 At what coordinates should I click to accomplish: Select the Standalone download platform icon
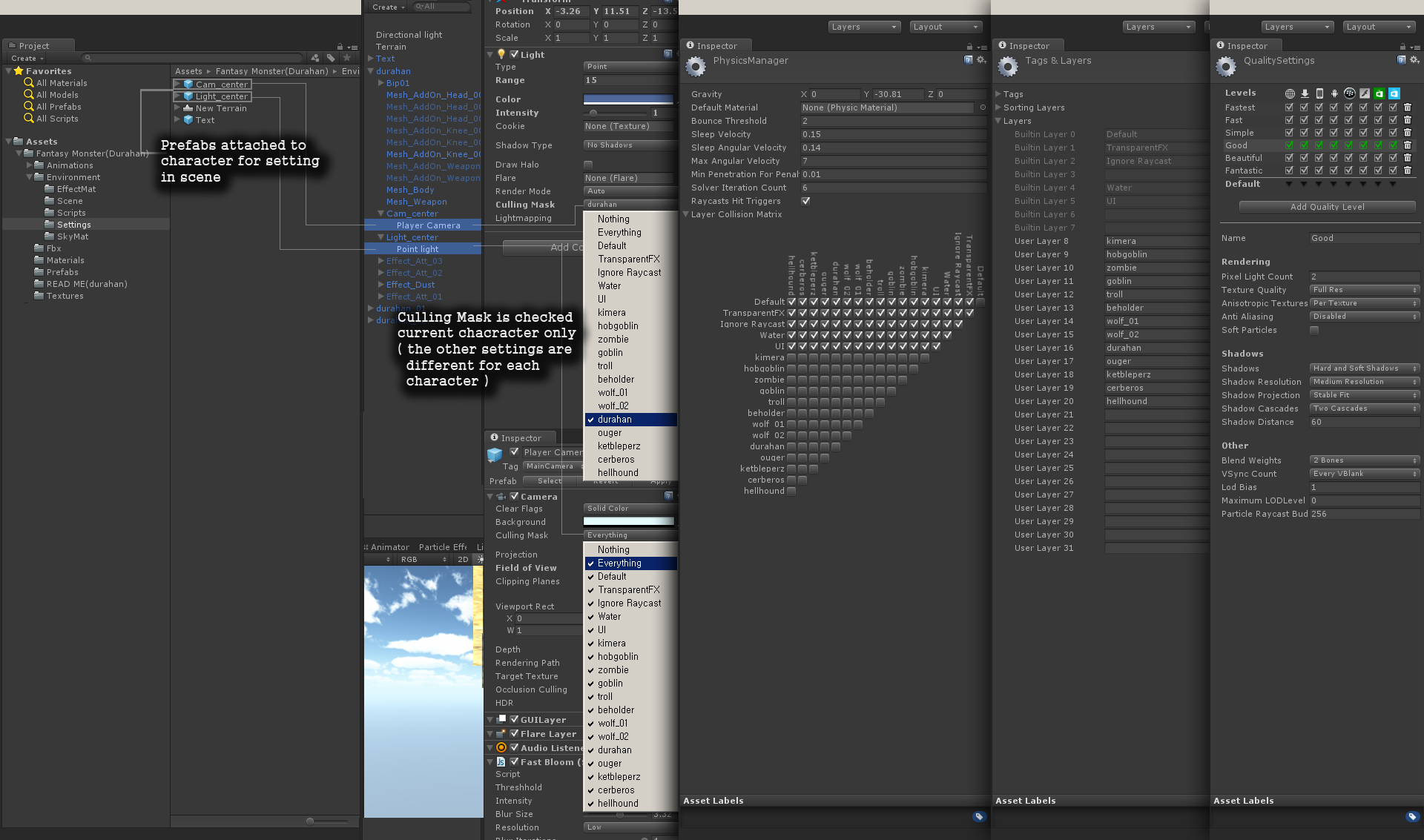(x=1305, y=93)
